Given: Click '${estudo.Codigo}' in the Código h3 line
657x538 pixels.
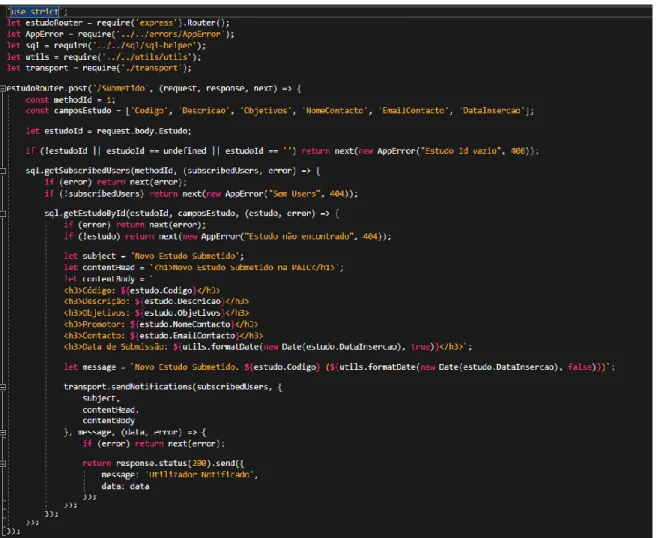Looking at the screenshot, I should coord(159,290).
